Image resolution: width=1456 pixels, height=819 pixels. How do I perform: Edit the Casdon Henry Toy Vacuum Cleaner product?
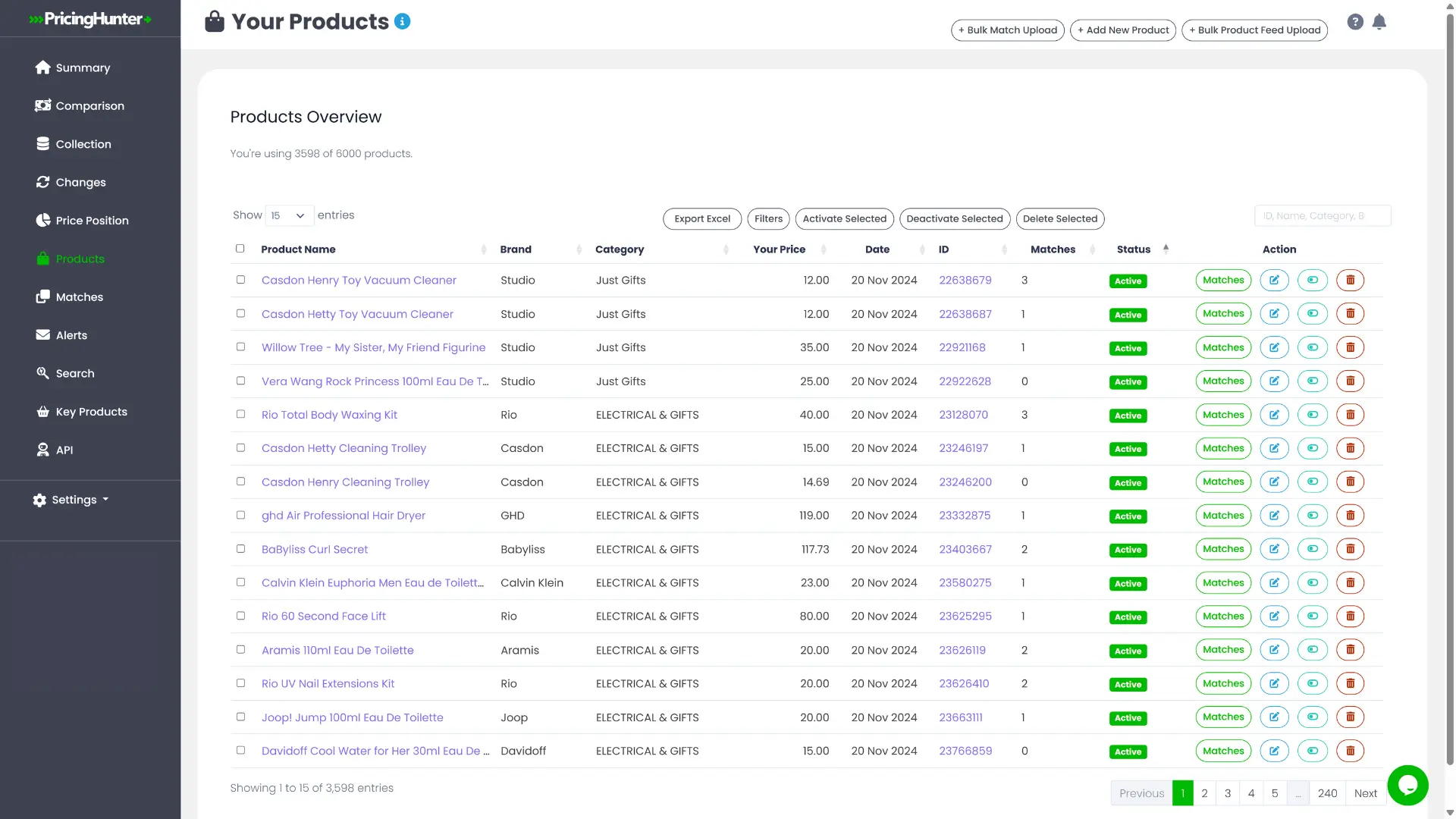pos(1274,281)
